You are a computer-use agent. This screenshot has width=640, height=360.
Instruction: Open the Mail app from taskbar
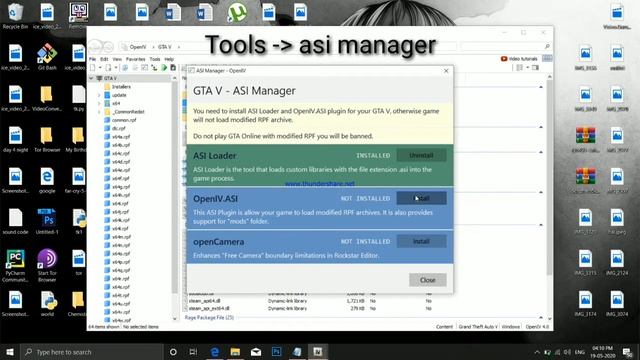pyautogui.click(x=256, y=352)
